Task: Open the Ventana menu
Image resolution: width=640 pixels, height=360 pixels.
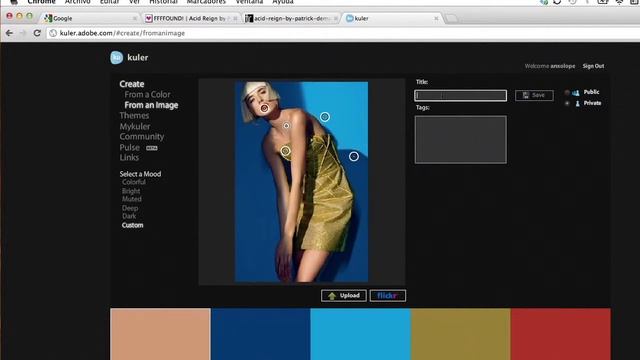Action: 249,2
